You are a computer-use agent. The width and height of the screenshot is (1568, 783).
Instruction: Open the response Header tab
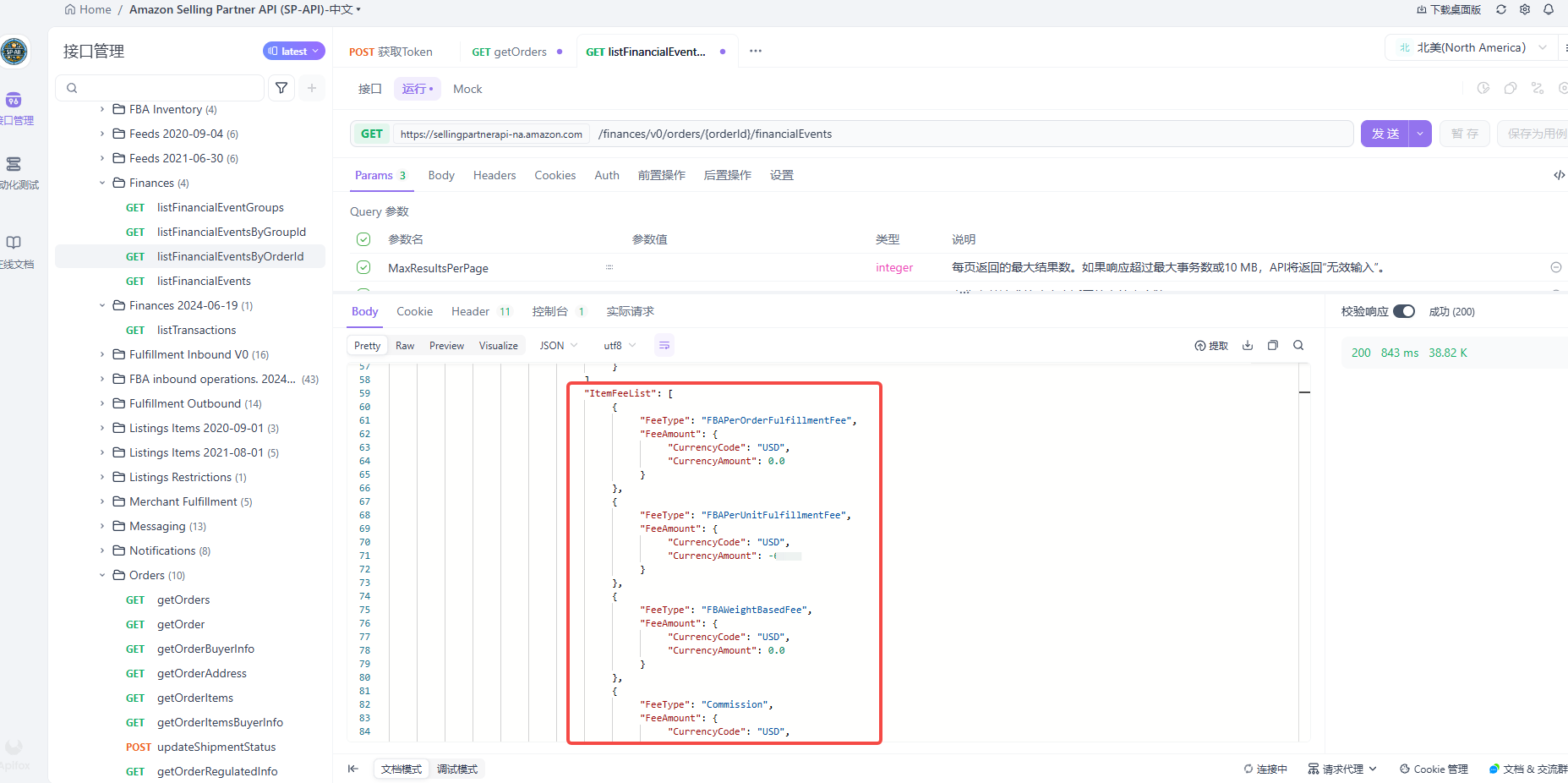pyautogui.click(x=481, y=311)
